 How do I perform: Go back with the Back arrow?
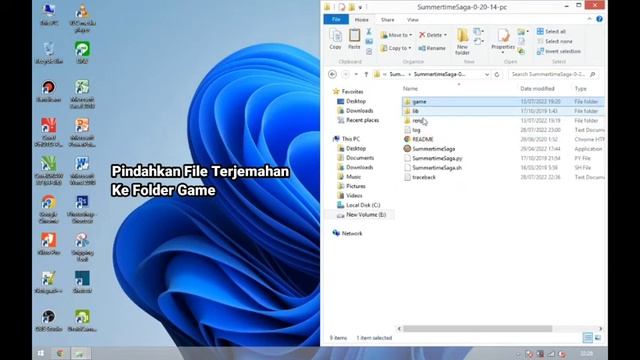click(x=332, y=74)
